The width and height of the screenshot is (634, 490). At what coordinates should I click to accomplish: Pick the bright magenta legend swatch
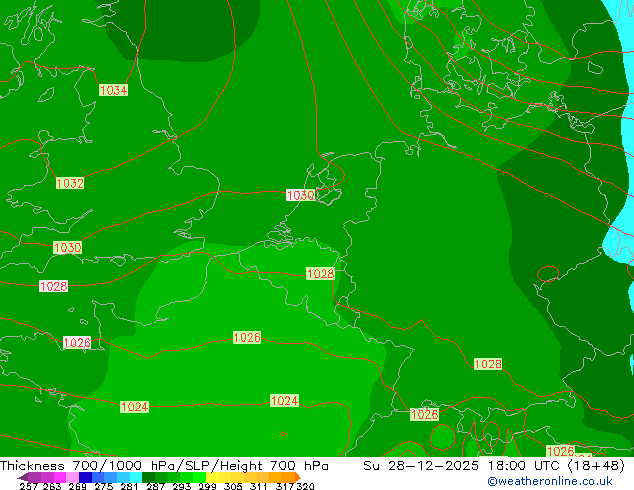(x=60, y=477)
